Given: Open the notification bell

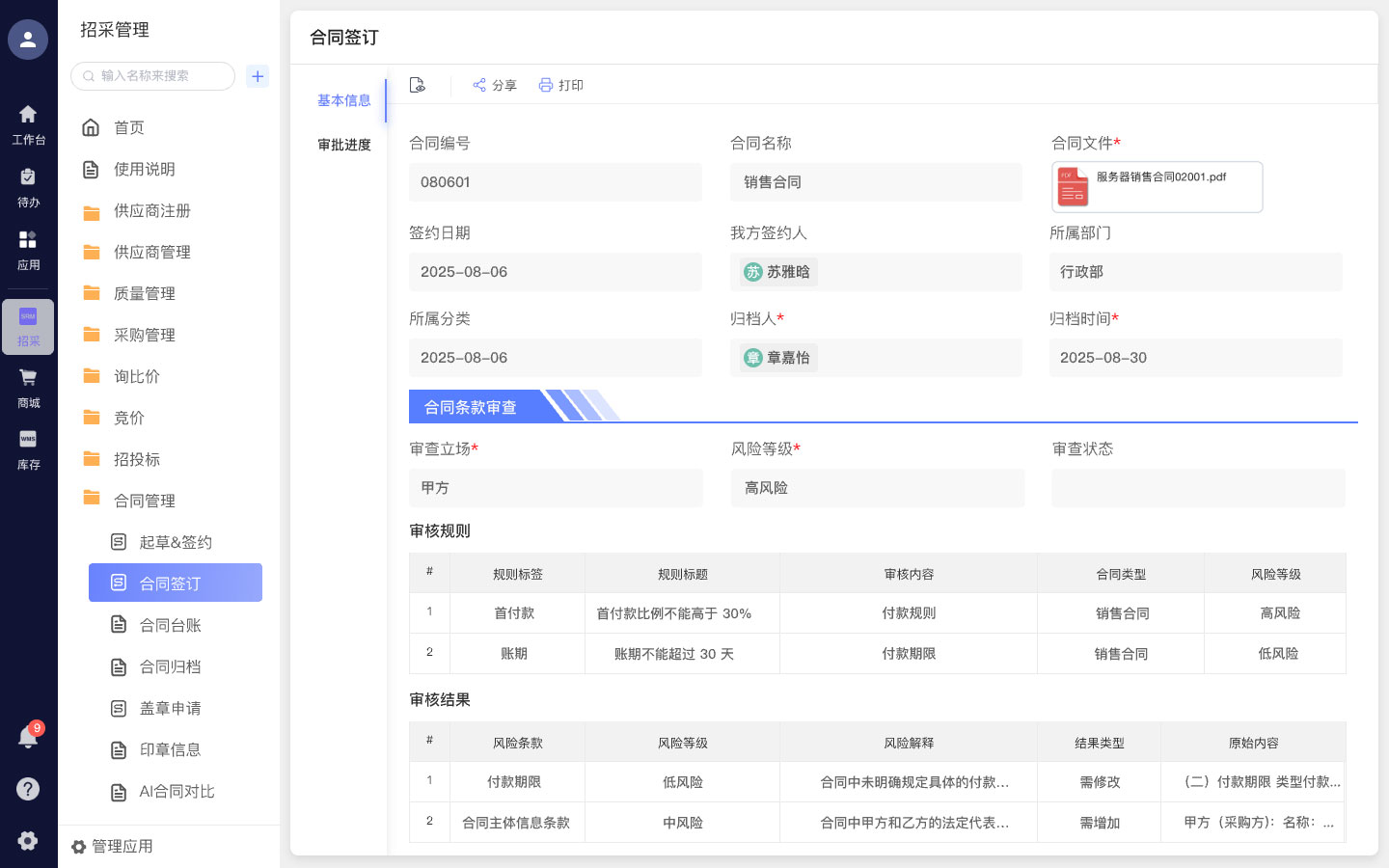Looking at the screenshot, I should click(x=28, y=738).
